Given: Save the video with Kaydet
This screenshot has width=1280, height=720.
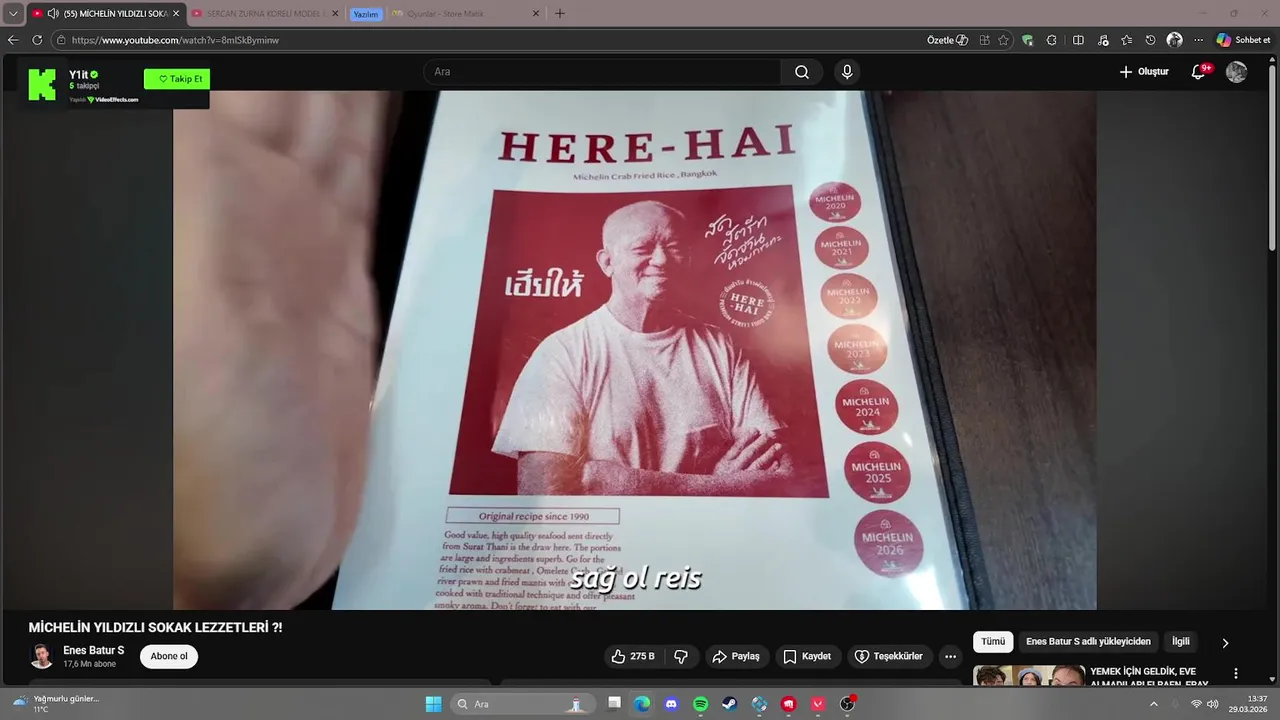Looking at the screenshot, I should (x=807, y=656).
